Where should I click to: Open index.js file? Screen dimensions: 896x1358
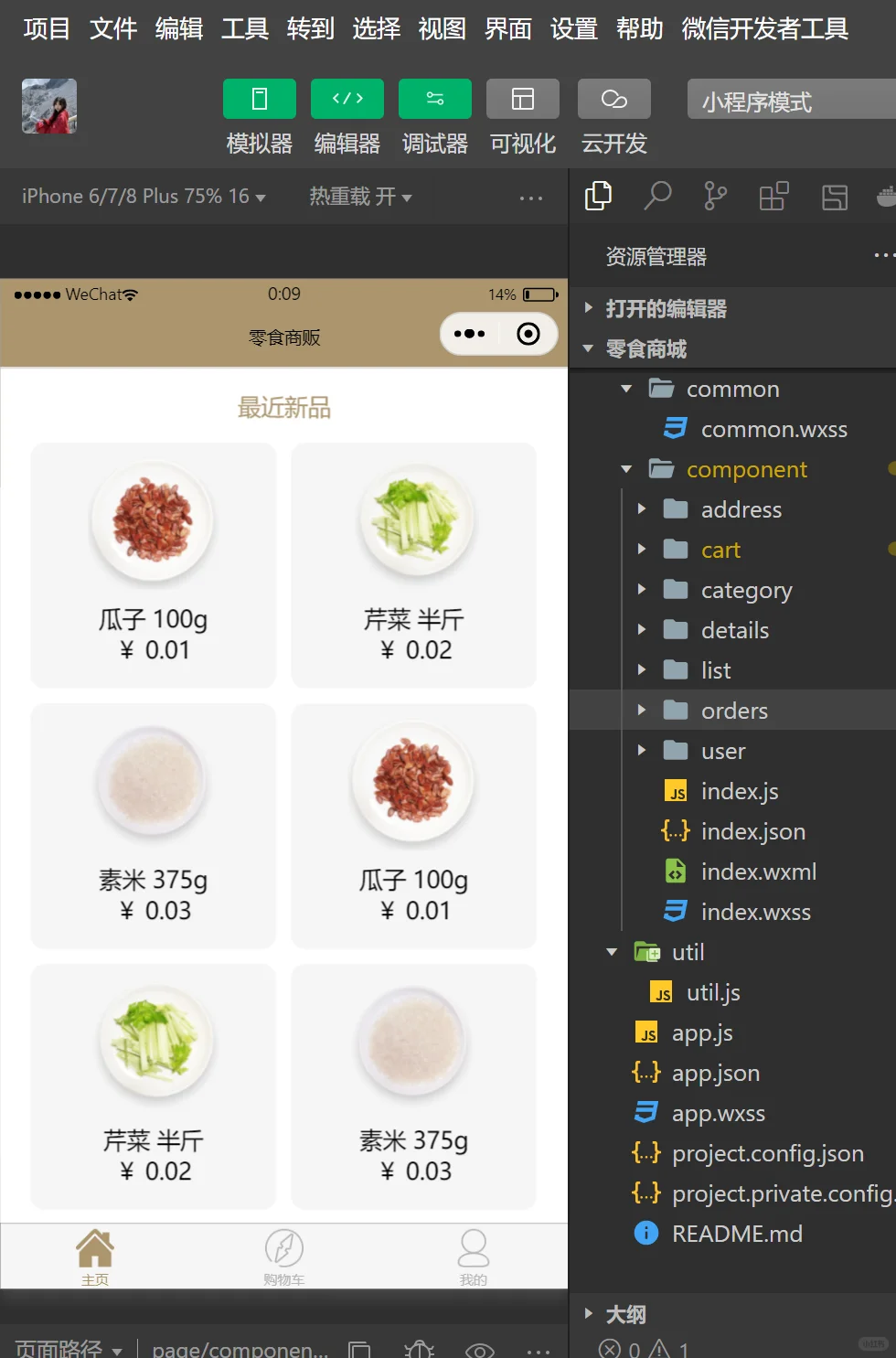coord(732,791)
